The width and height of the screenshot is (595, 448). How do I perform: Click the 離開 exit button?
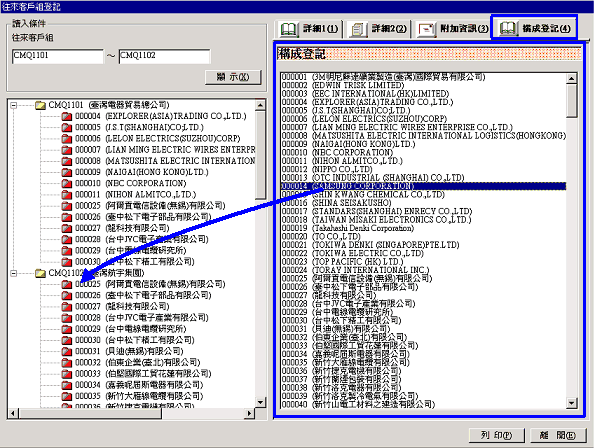point(558,435)
